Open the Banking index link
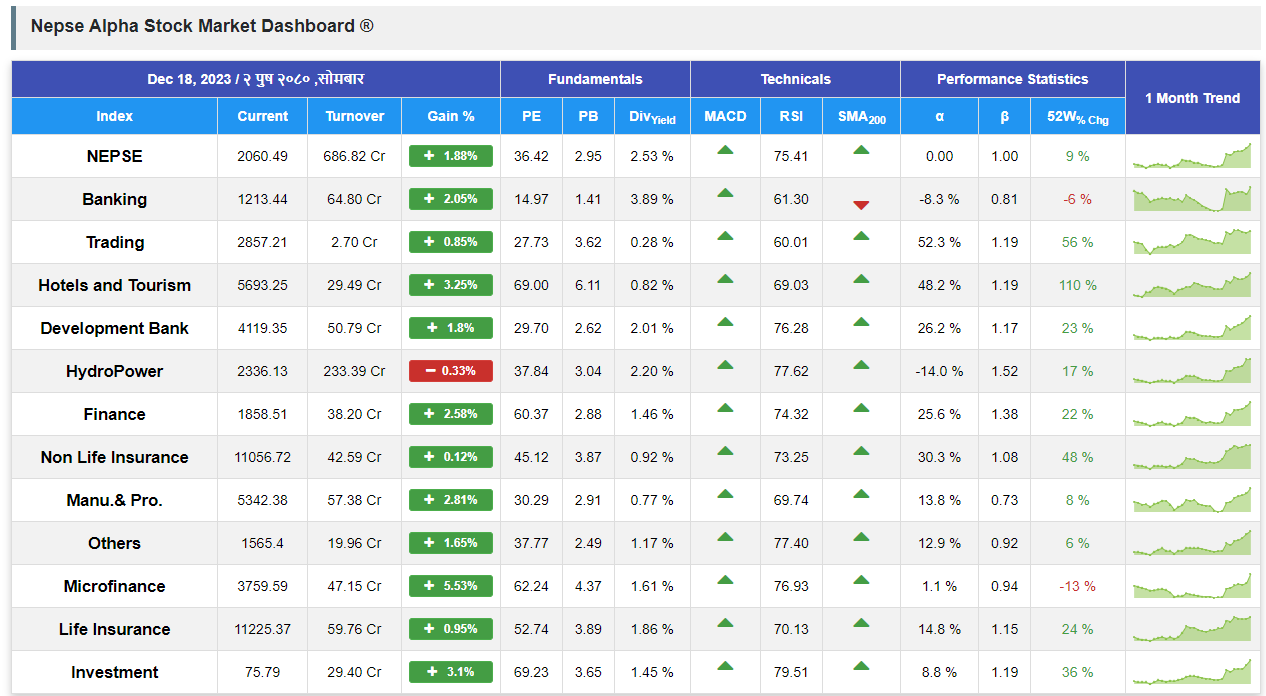 [x=115, y=200]
